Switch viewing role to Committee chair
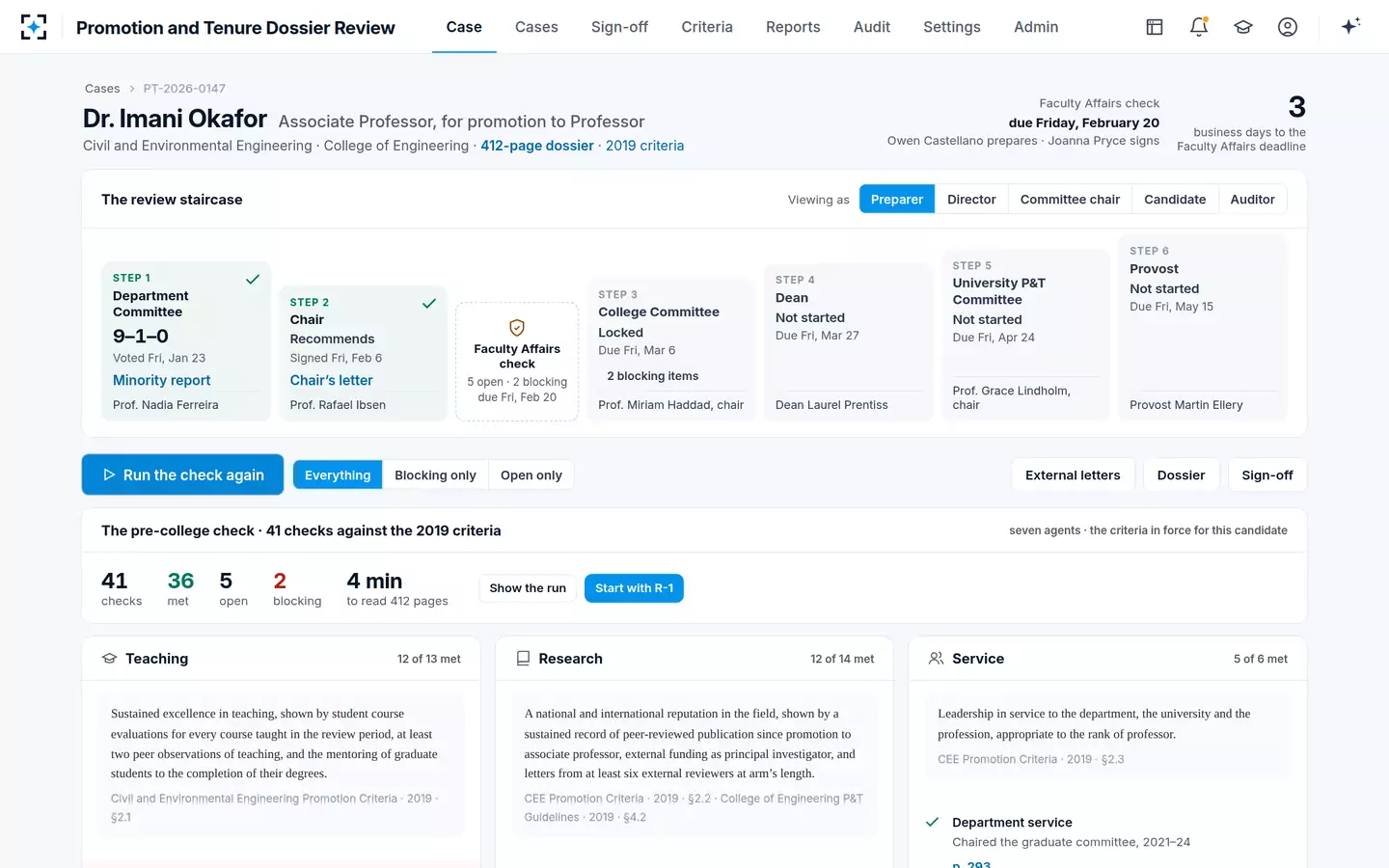1389x868 pixels. tap(1070, 200)
